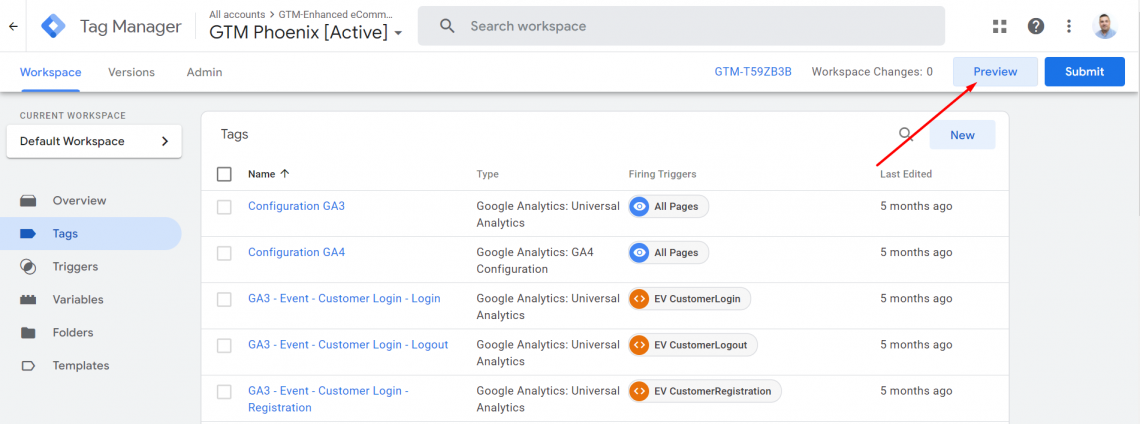This screenshot has width=1140, height=424.
Task: Select checkbox for Configuration GA4 tag
Action: pos(224,253)
